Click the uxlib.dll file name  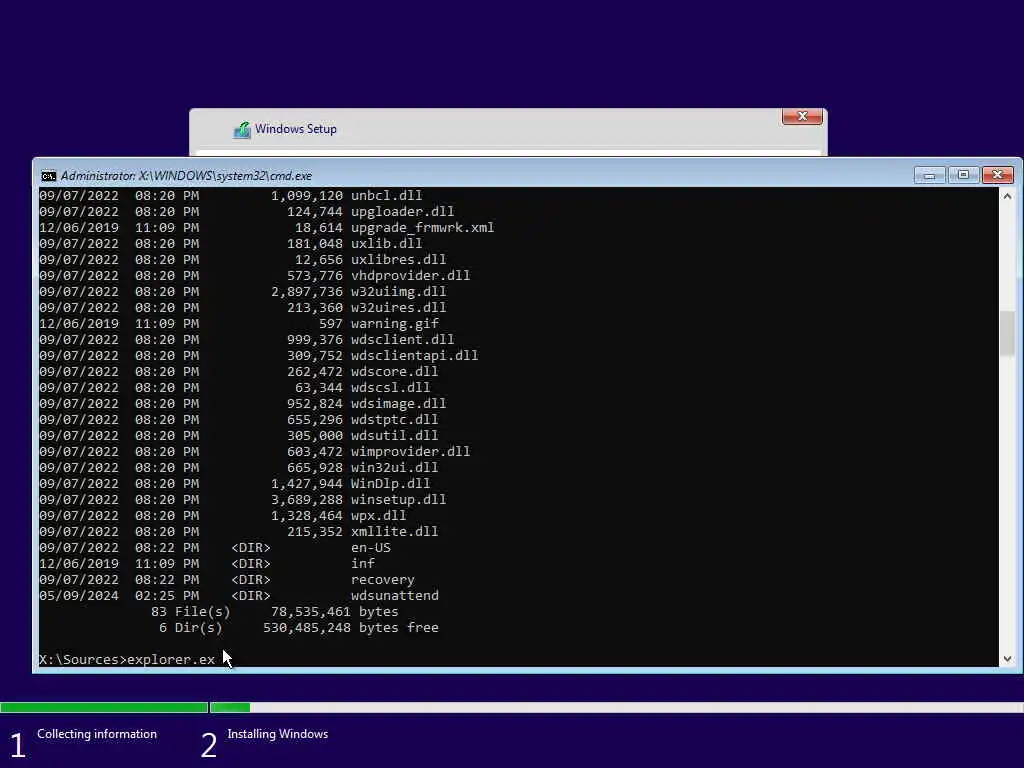387,244
